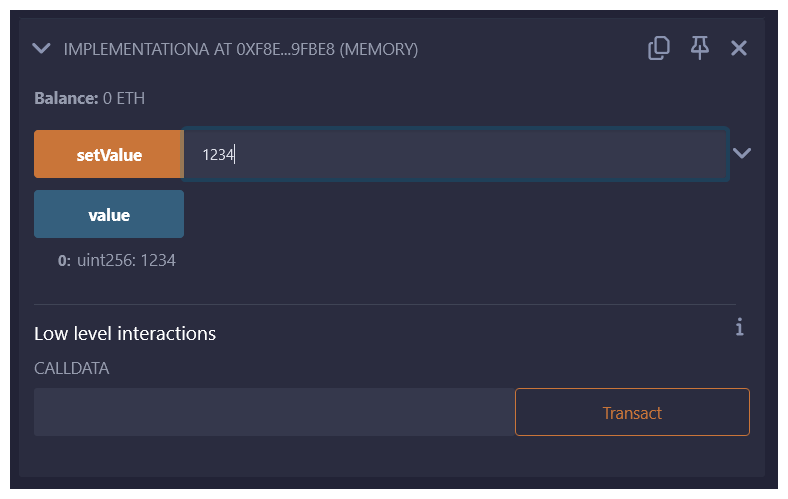Screen dimensions: 788x499
Task: Click the 0XF8E...9FBE8 address text
Action: point(281,49)
